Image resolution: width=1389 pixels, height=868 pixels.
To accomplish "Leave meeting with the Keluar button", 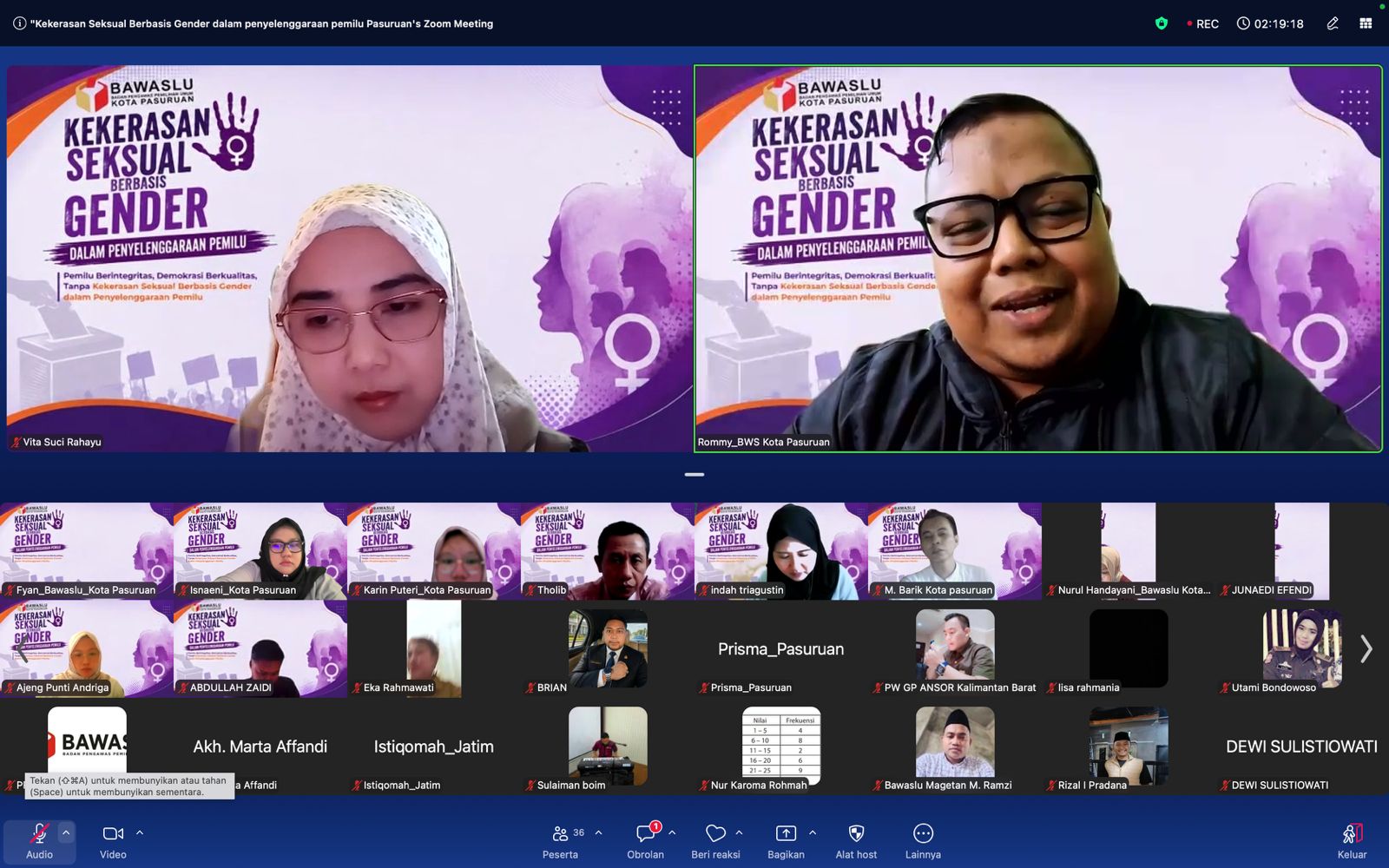I will click(x=1352, y=841).
